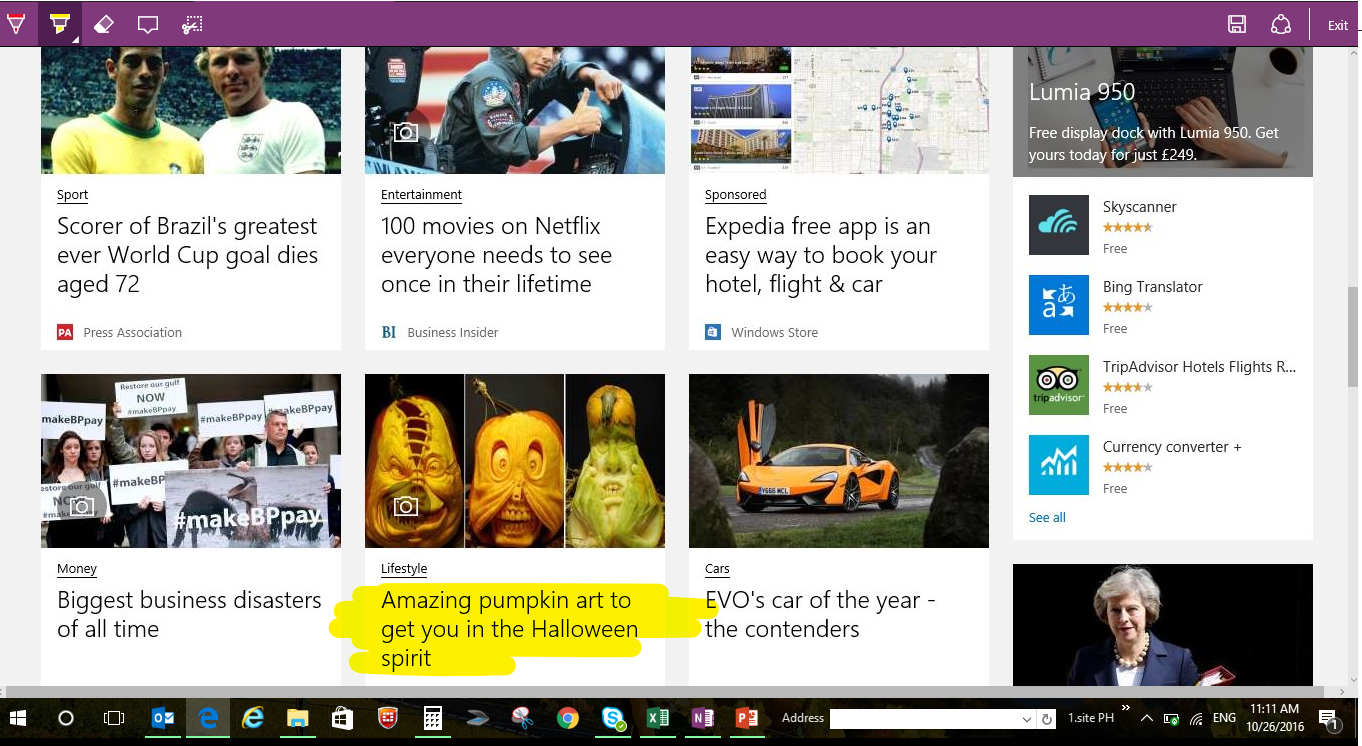Save the web note with the floppy disk icon

coord(1237,25)
